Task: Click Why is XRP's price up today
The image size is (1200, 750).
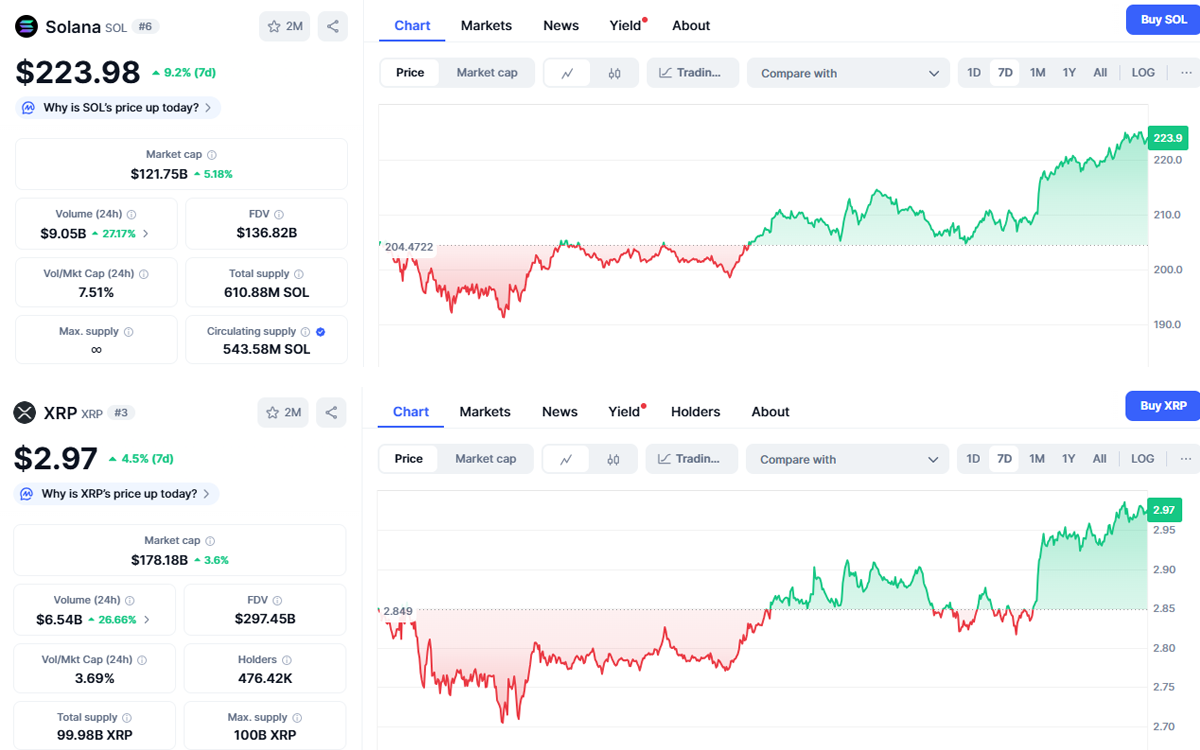Action: tap(117, 494)
